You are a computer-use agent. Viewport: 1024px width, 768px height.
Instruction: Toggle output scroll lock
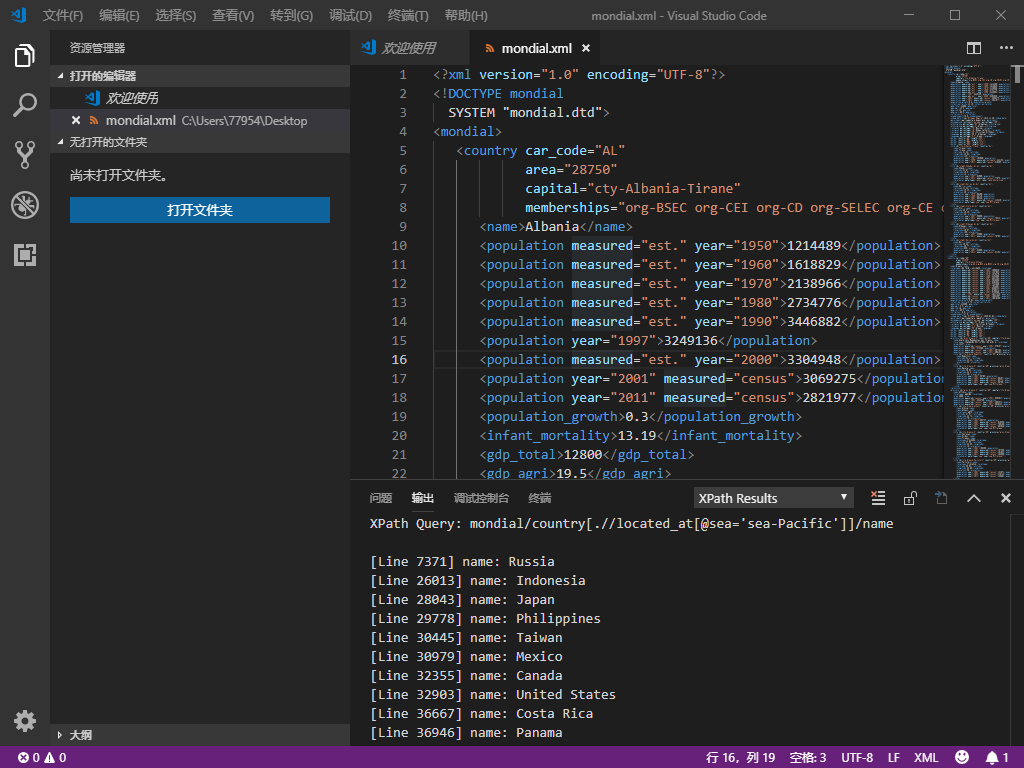pyautogui.click(x=910, y=498)
